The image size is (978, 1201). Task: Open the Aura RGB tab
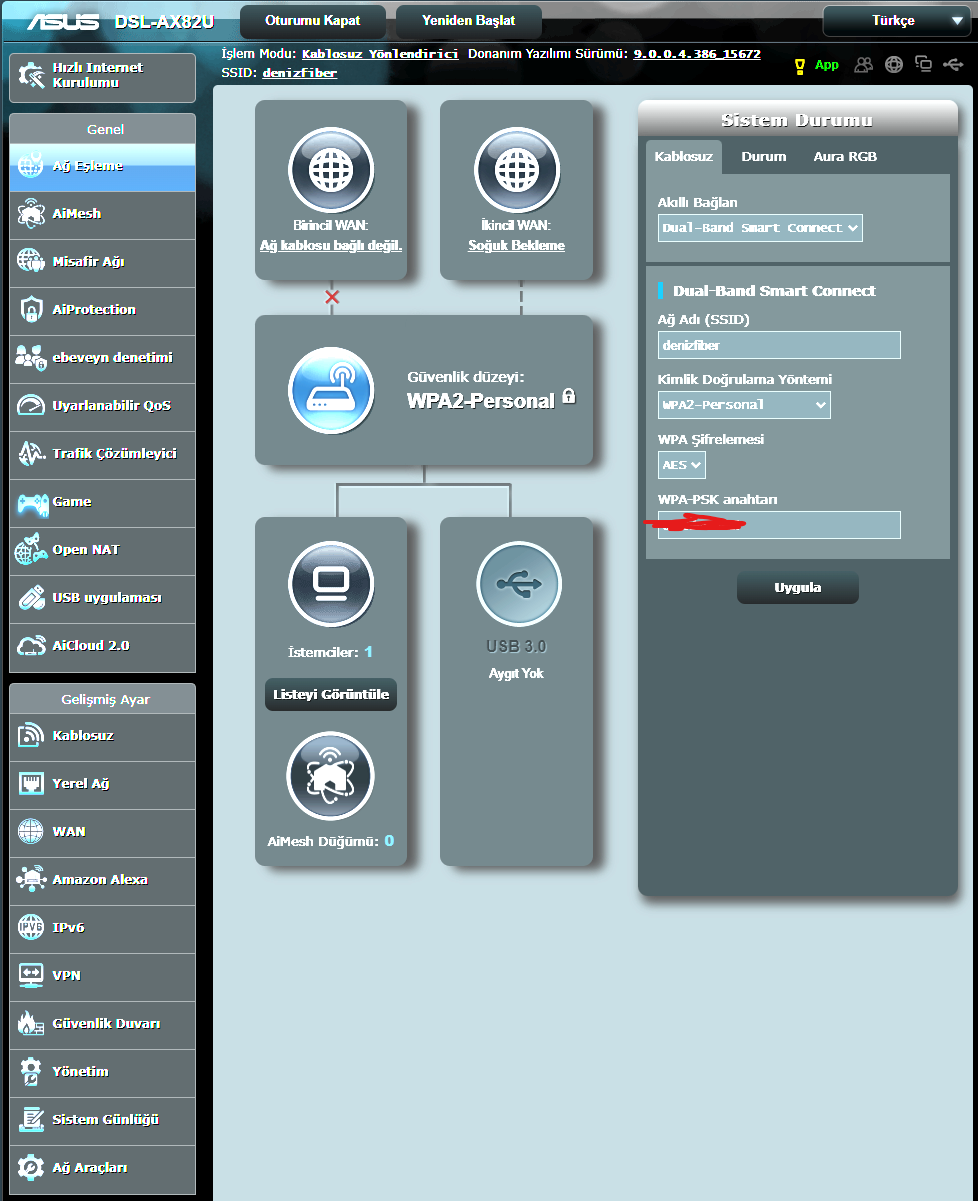coord(845,157)
